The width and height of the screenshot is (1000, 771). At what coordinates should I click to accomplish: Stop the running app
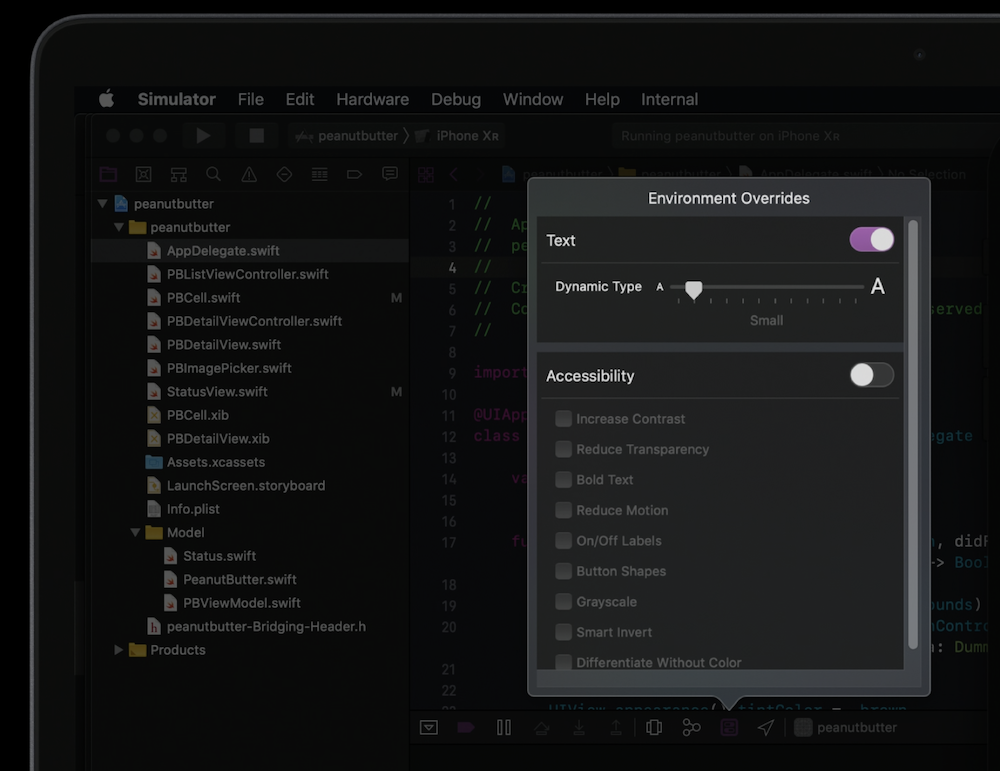coord(256,136)
